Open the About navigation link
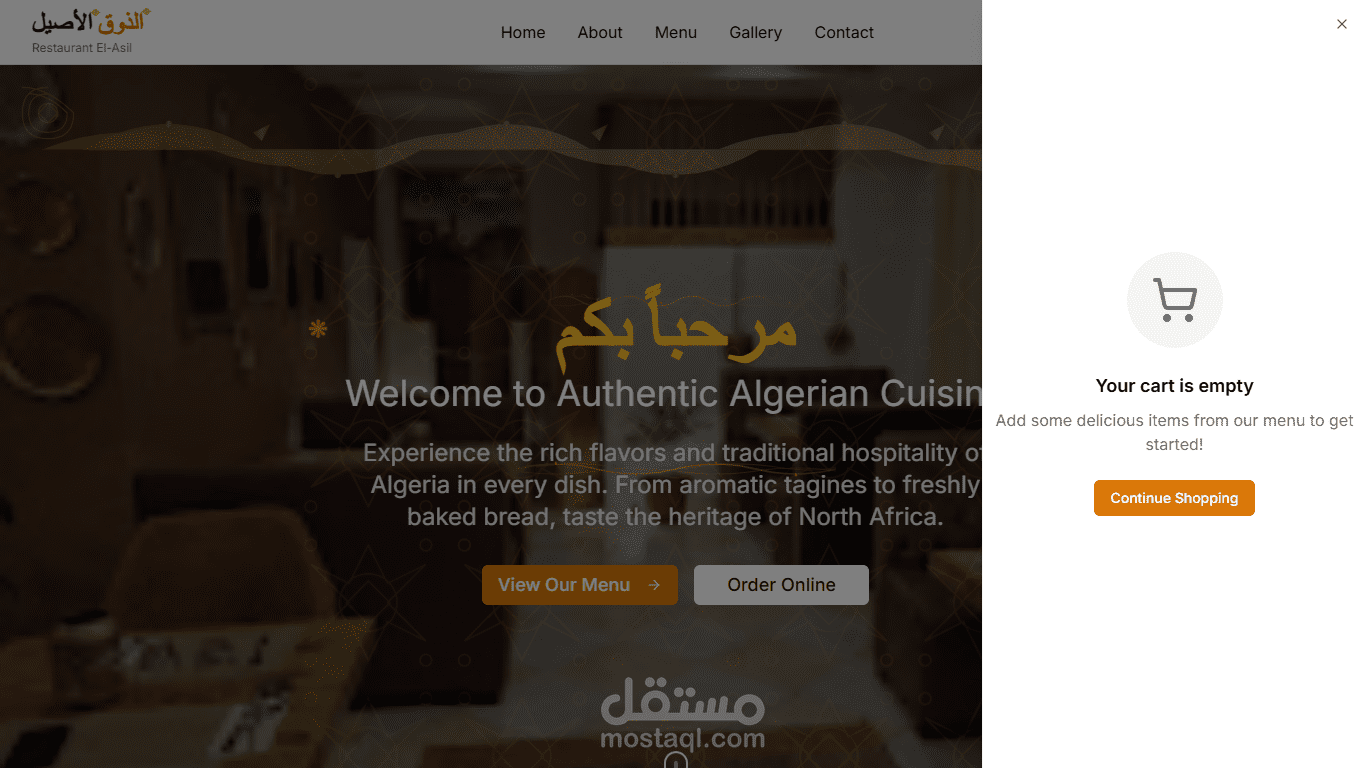Screen dimensions: 1366x768 pos(600,32)
